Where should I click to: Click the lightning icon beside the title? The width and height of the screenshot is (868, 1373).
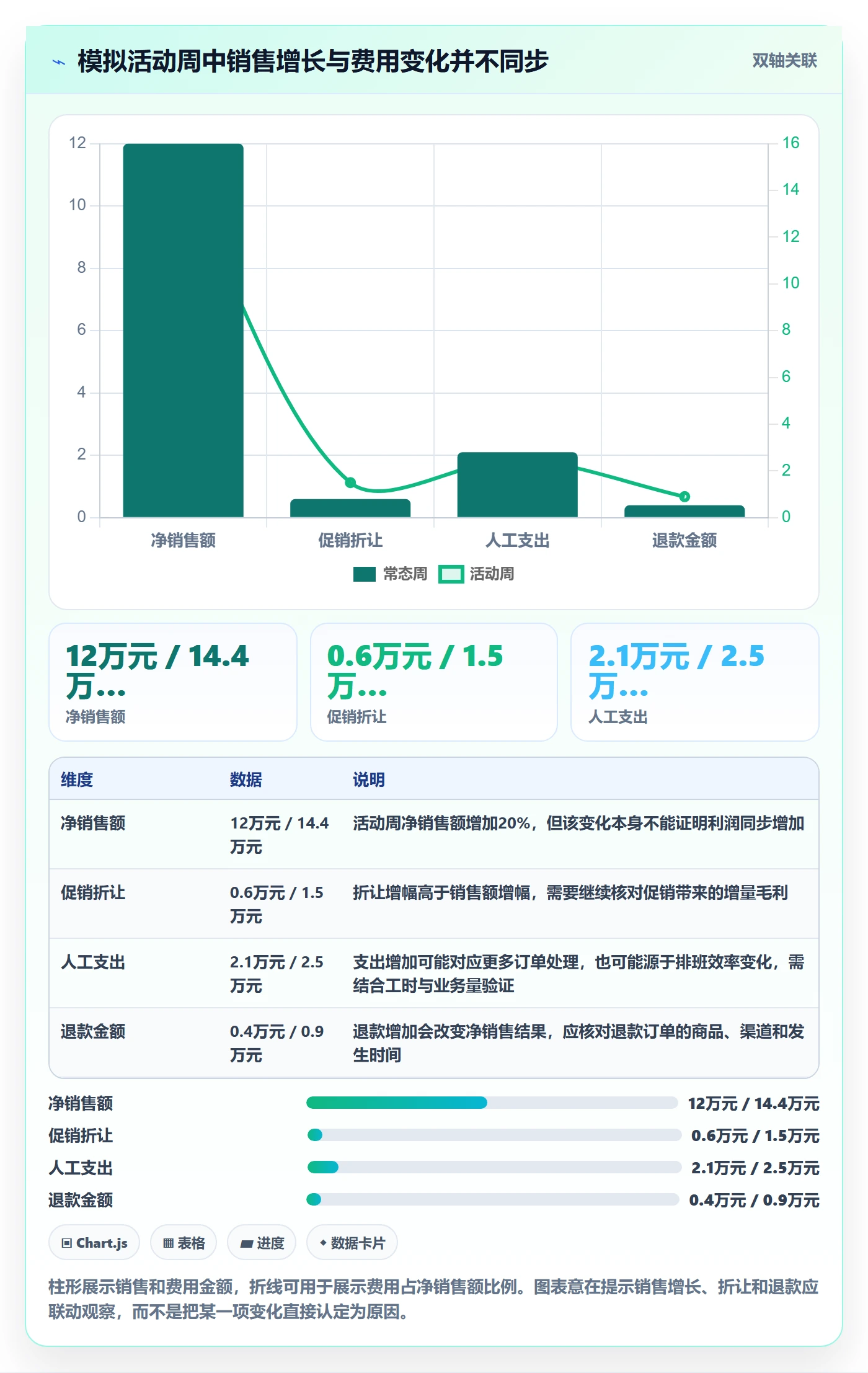[x=59, y=61]
